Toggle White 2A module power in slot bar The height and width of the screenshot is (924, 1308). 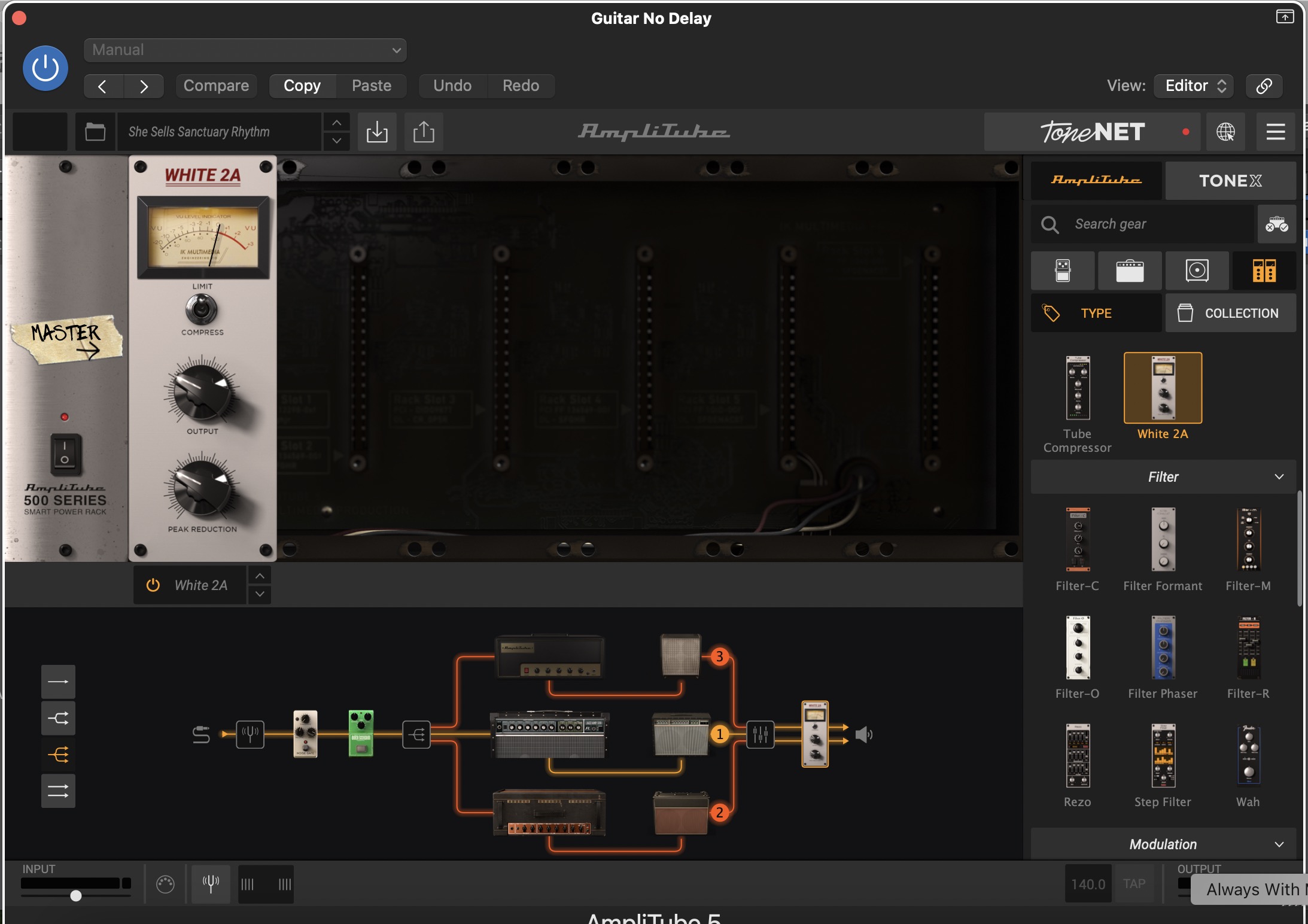(x=153, y=585)
